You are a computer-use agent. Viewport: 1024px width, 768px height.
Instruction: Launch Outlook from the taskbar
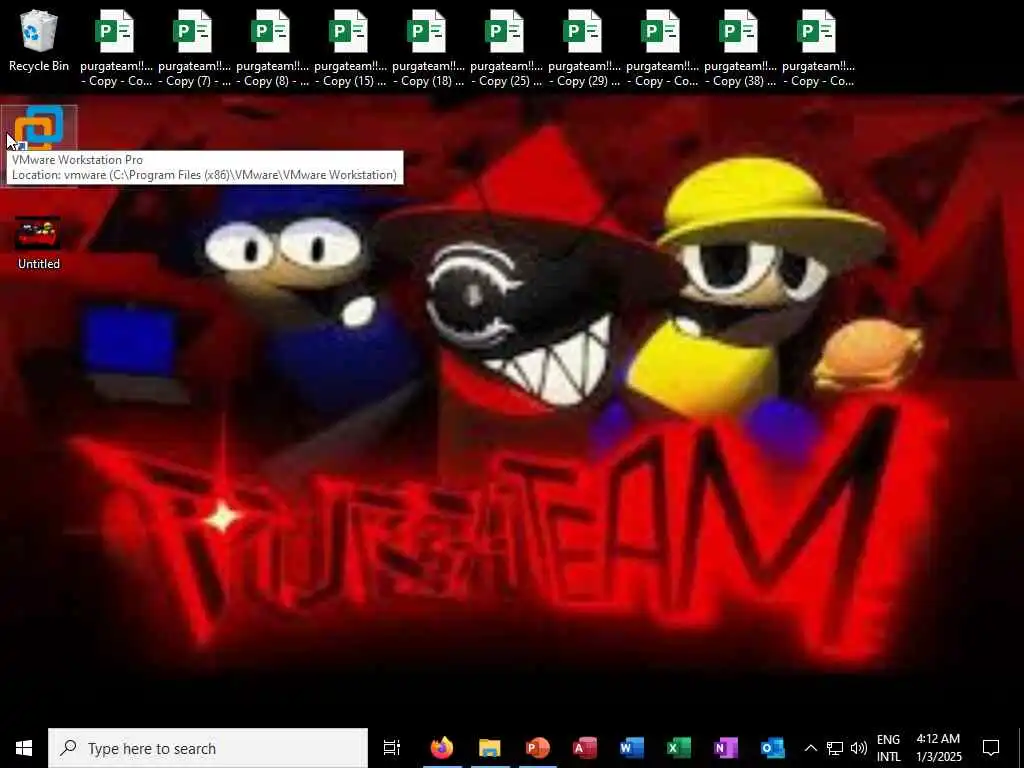click(773, 748)
